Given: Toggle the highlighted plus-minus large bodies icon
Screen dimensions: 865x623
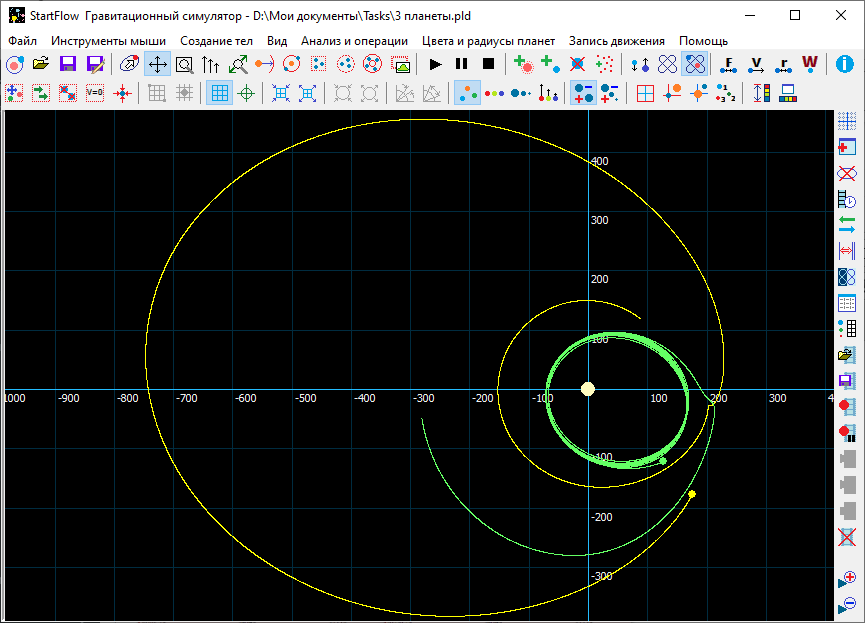Looking at the screenshot, I should click(x=583, y=93).
